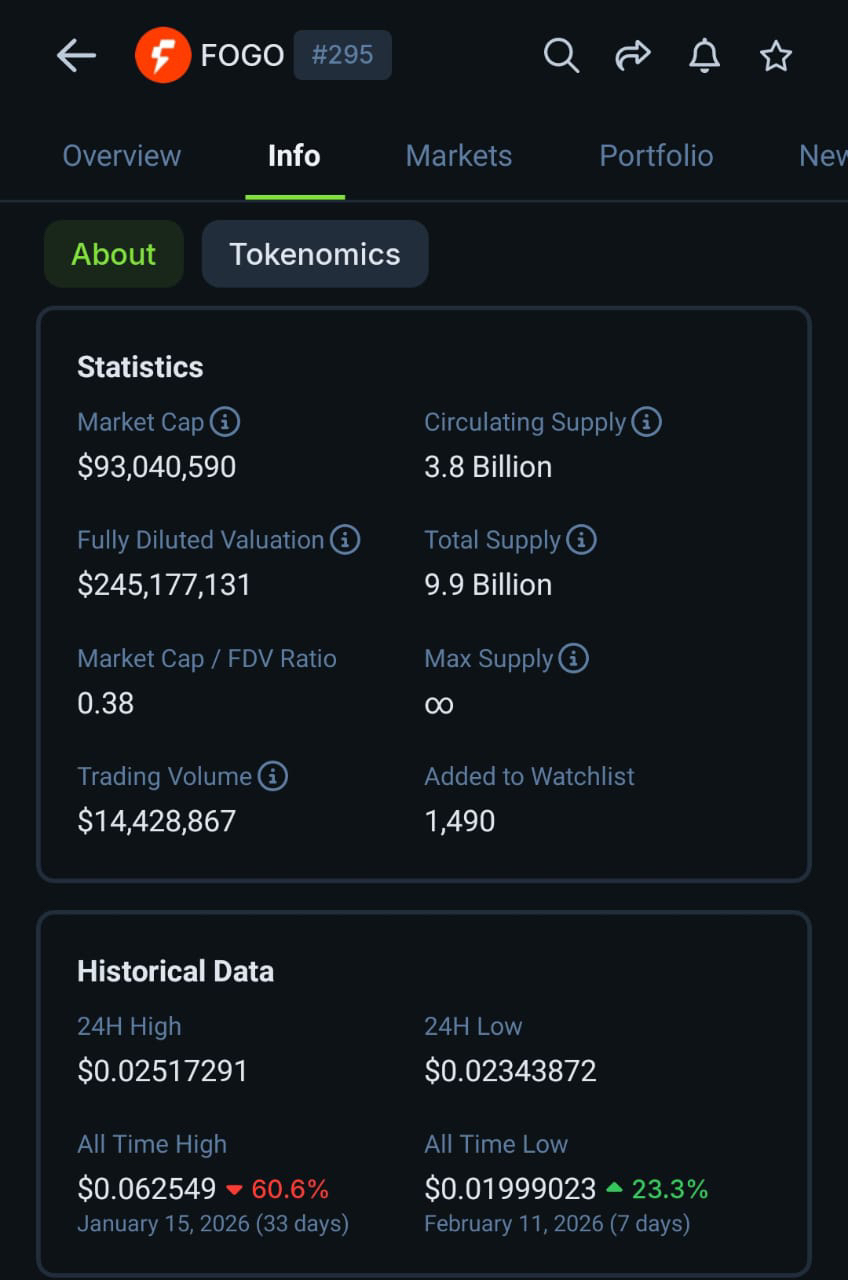This screenshot has width=848, height=1280.
Task: Tap the orange FOGO logo icon
Action: [163, 55]
